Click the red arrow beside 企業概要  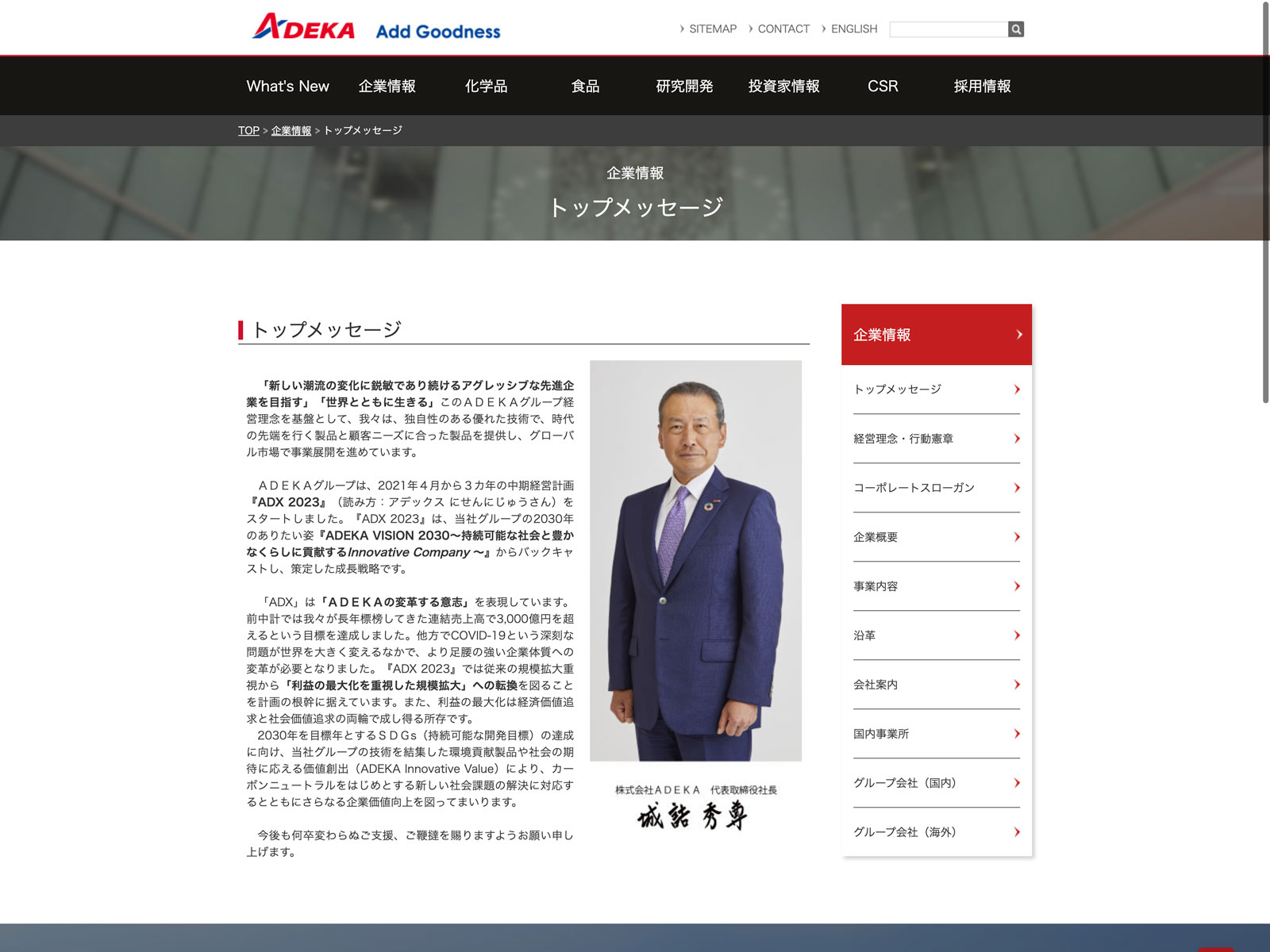coord(1017,537)
